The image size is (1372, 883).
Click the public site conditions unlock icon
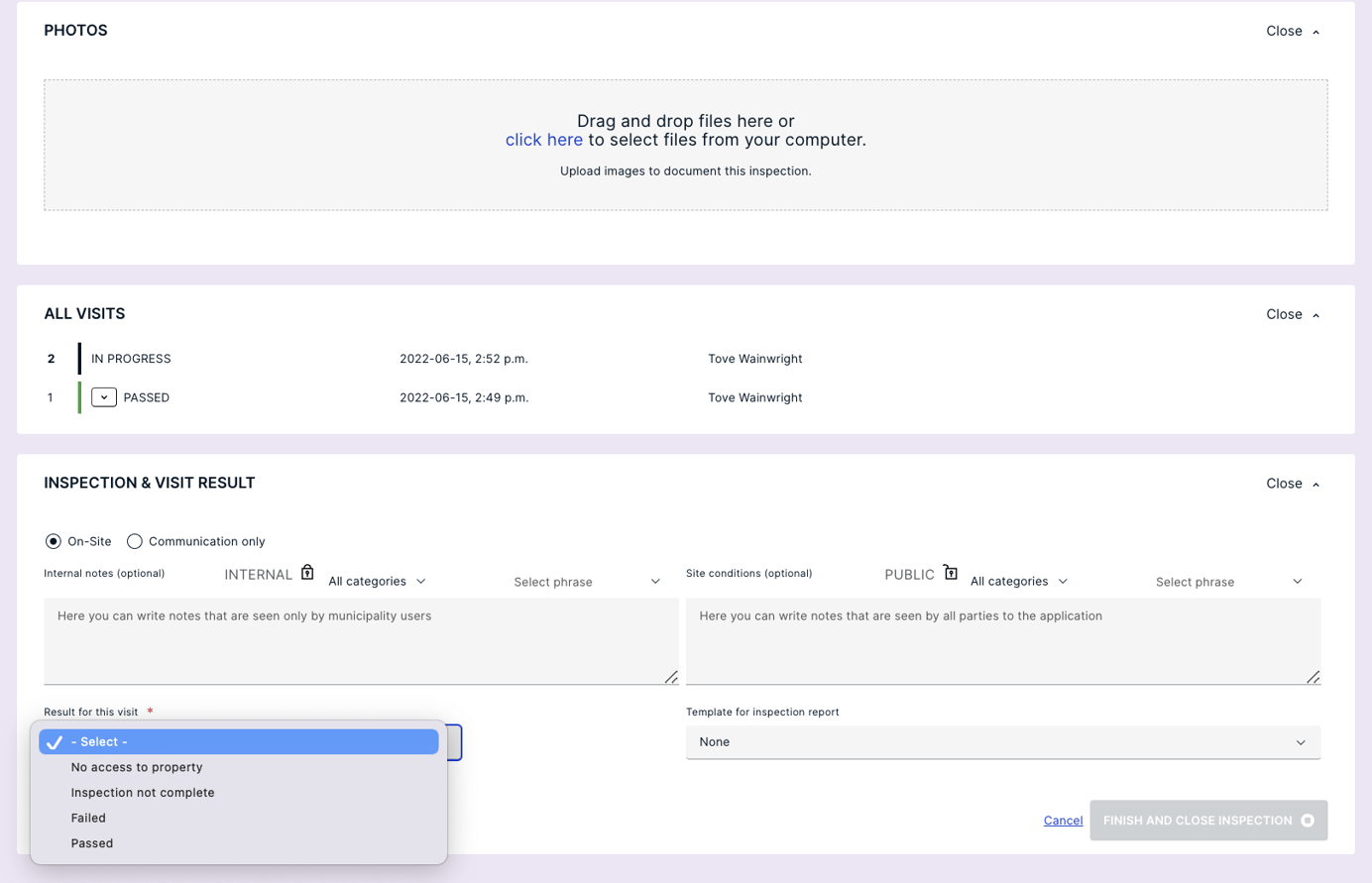(x=950, y=573)
